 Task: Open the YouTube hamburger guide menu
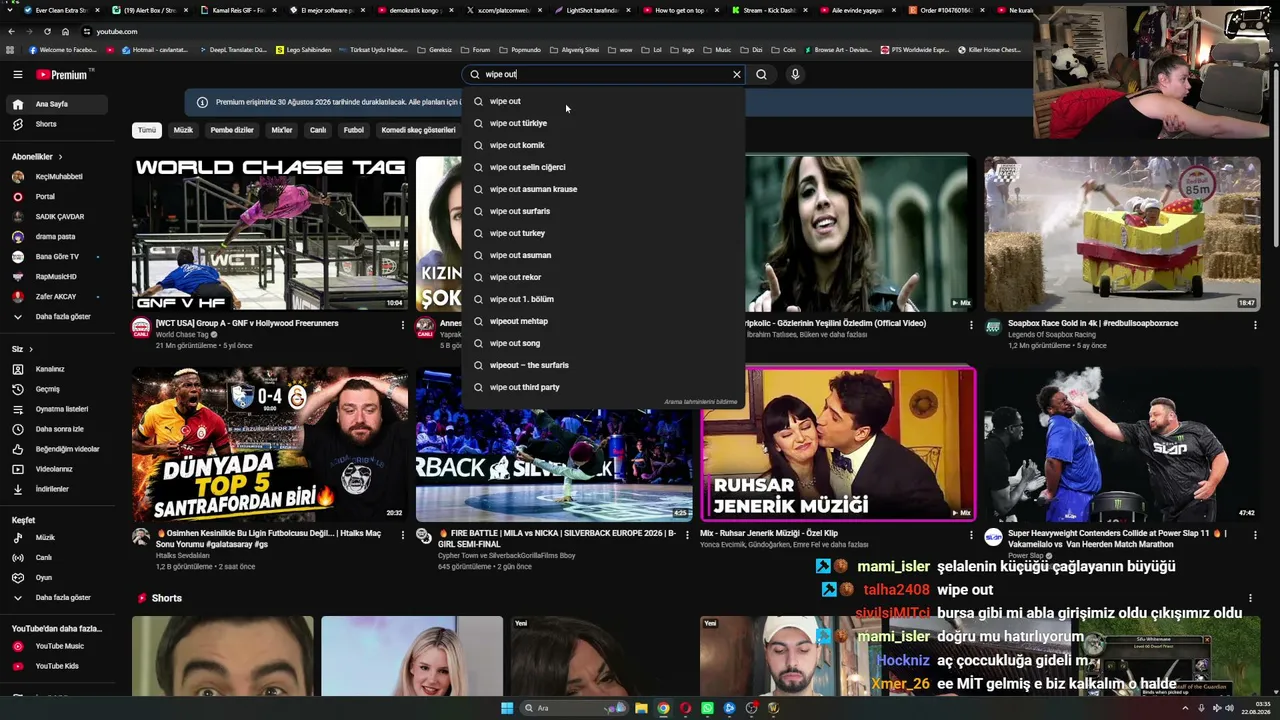pyautogui.click(x=17, y=74)
